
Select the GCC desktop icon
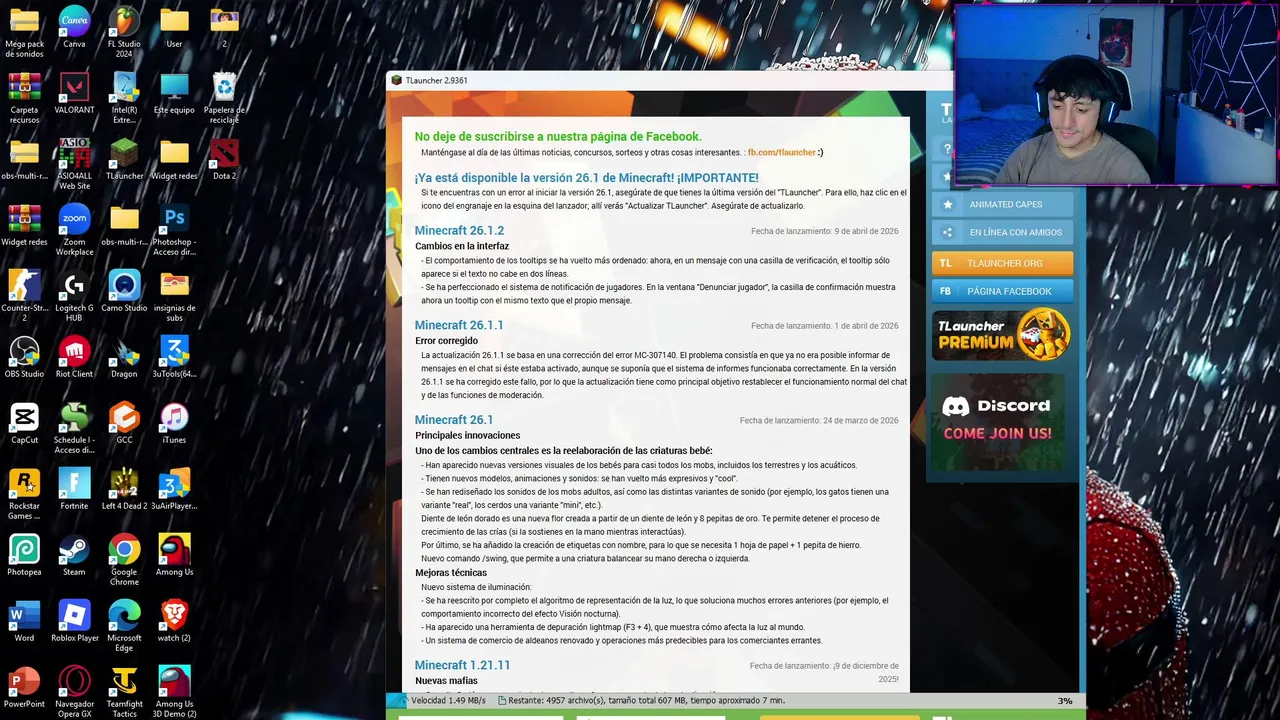pyautogui.click(x=124, y=424)
